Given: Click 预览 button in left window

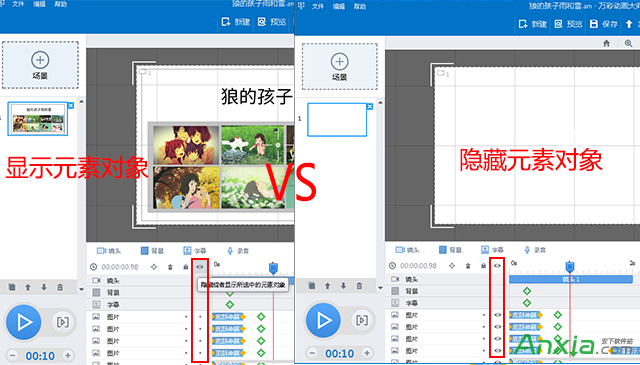Looking at the screenshot, I should tap(272, 22).
